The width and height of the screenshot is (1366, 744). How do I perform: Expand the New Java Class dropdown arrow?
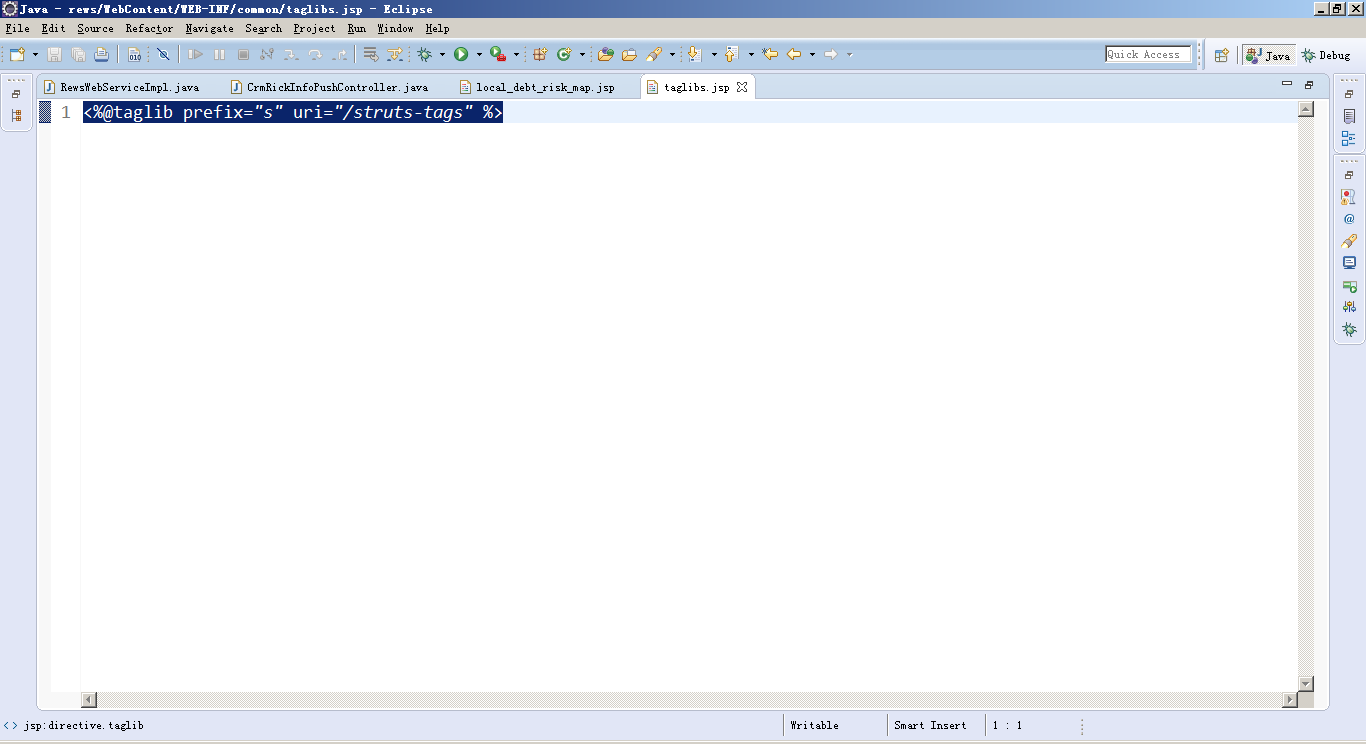click(582, 54)
